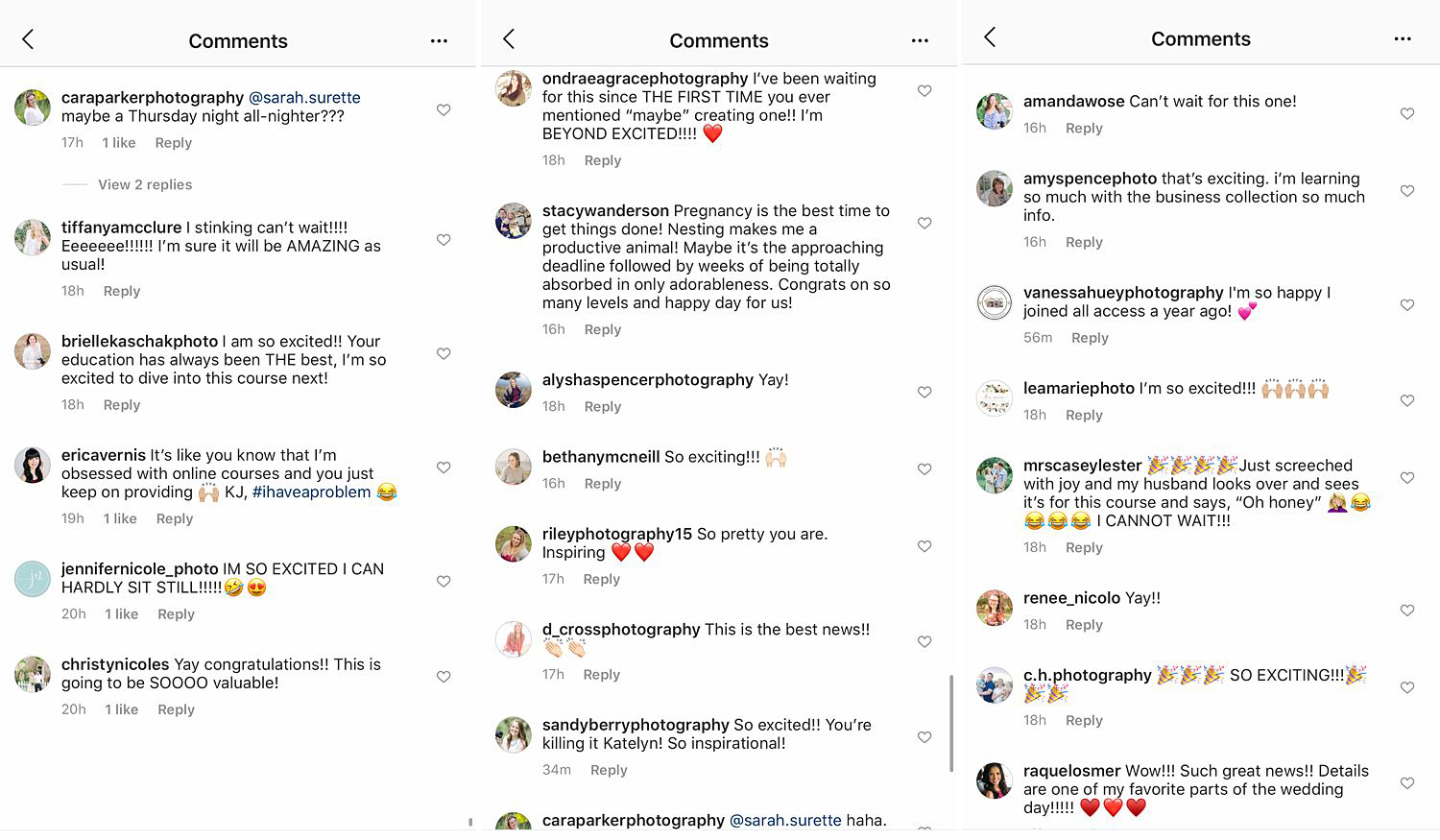Tap the back arrow in the left Comments panel

[x=28, y=39]
